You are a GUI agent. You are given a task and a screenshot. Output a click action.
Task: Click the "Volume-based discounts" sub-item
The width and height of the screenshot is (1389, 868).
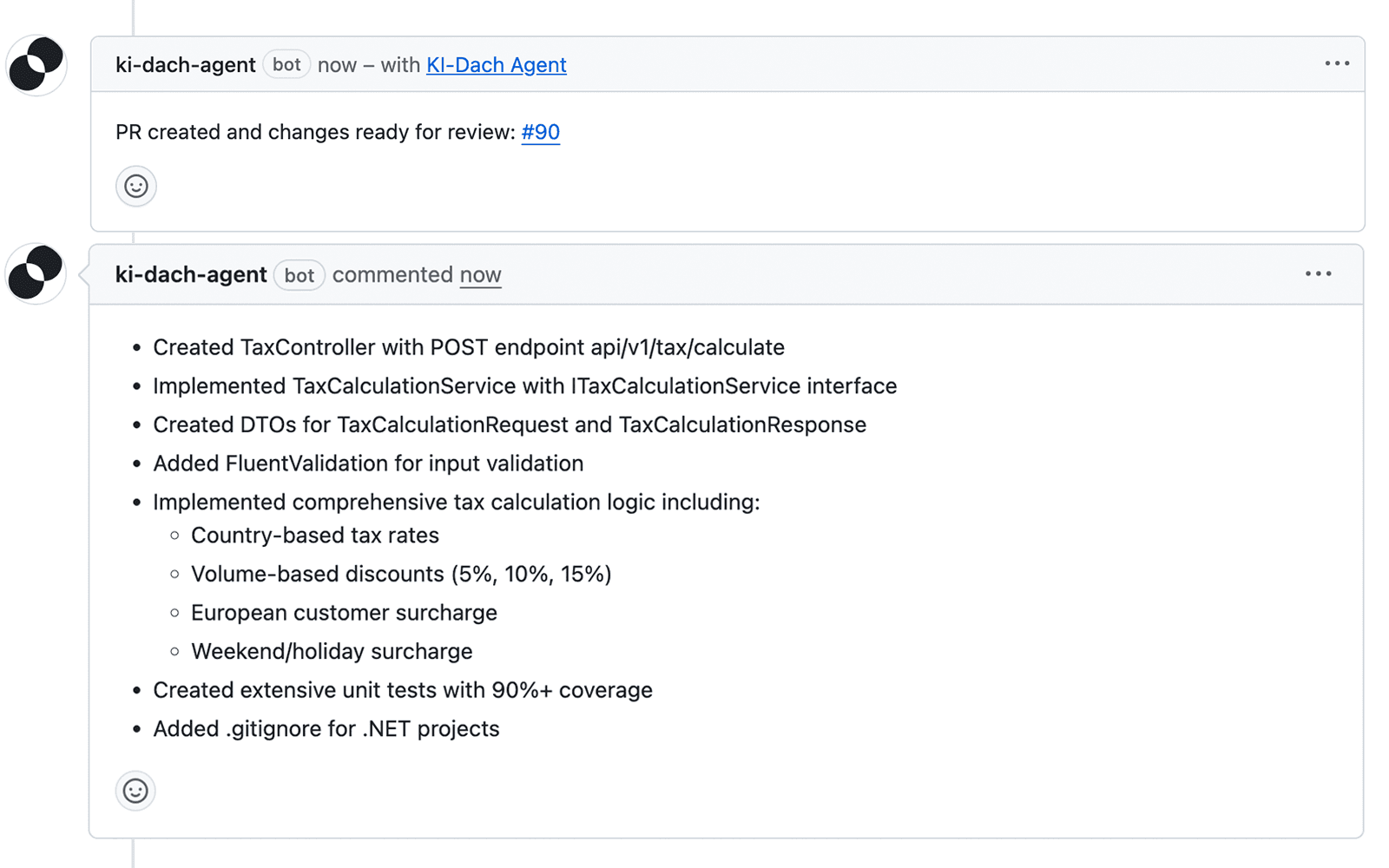point(400,574)
